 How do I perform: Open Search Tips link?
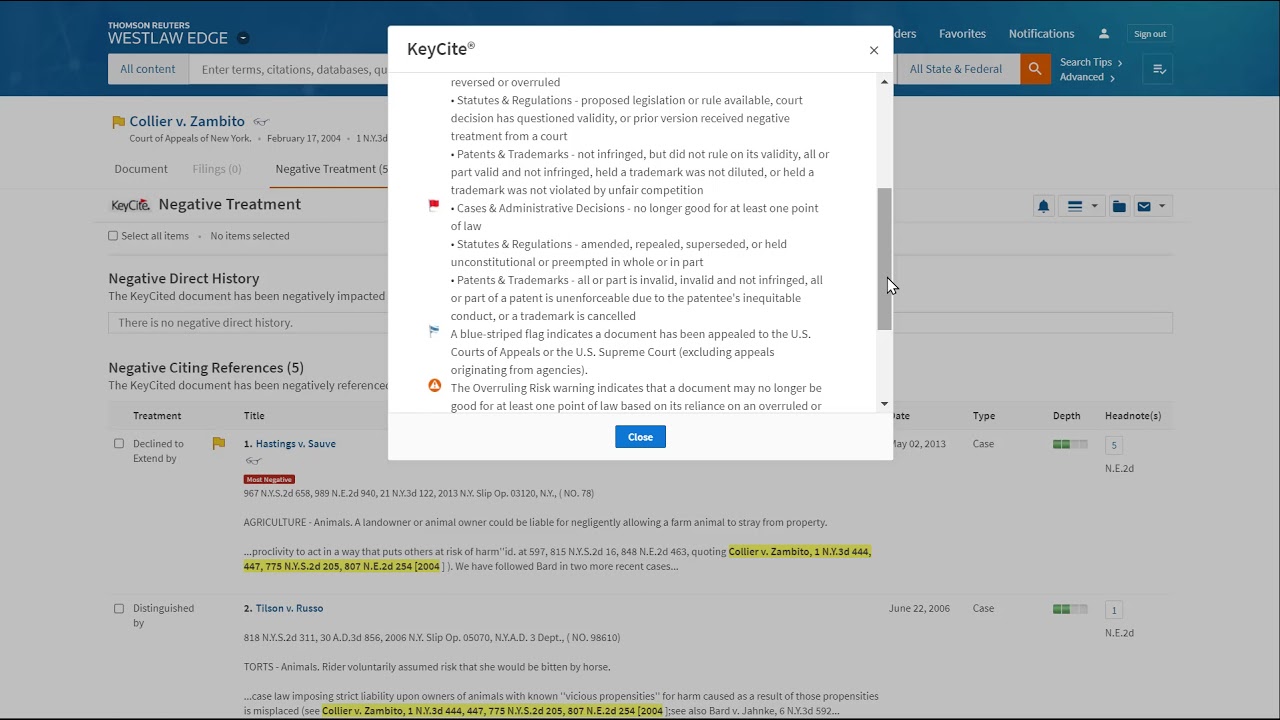1091,62
